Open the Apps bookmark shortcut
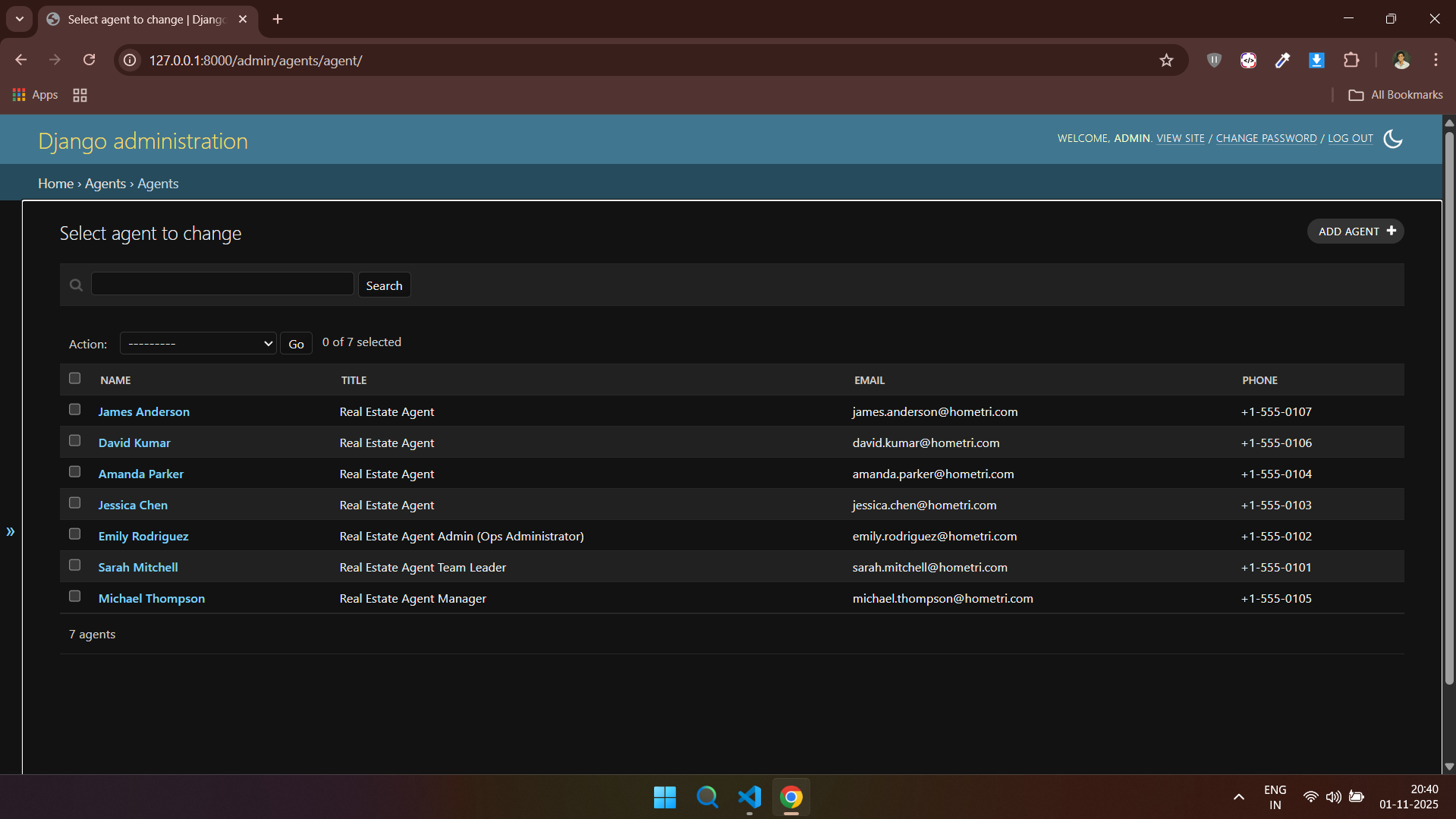 [36, 95]
